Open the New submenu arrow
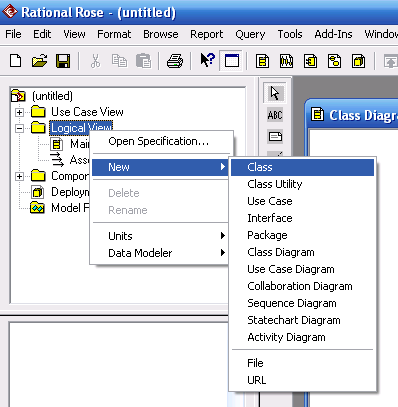This screenshot has width=398, height=407. pos(223,167)
